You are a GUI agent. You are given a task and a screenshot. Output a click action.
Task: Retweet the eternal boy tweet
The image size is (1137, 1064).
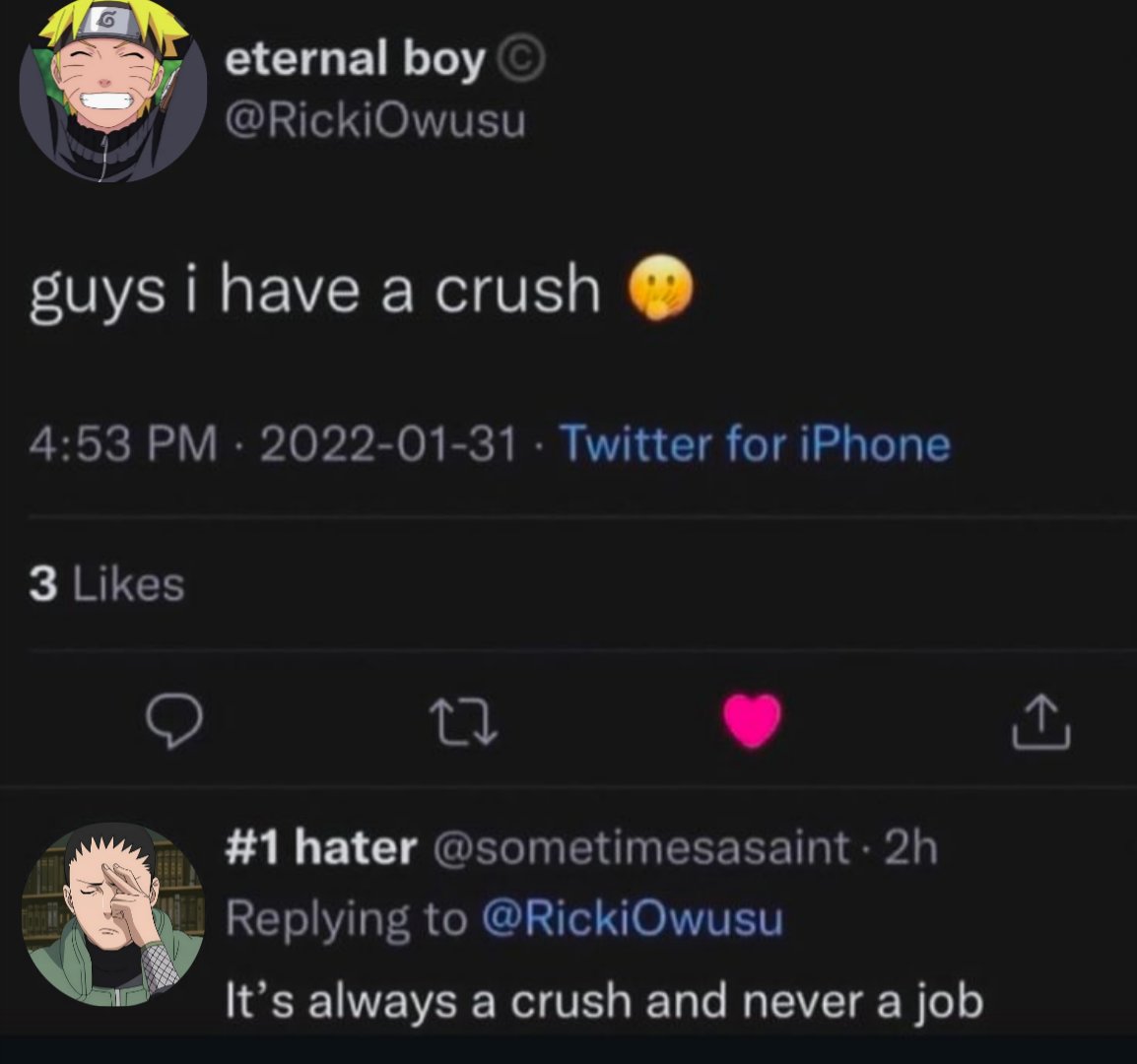[463, 721]
